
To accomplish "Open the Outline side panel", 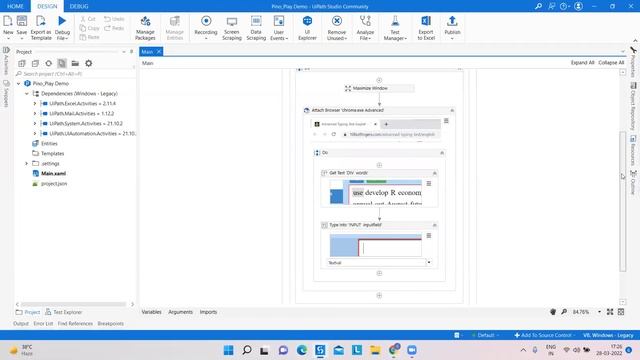I will 633,182.
